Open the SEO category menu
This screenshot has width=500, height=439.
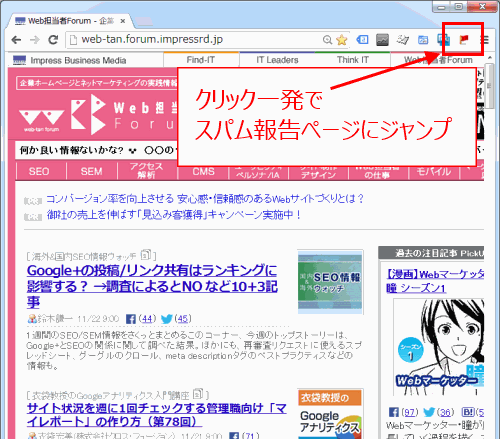pos(39,171)
